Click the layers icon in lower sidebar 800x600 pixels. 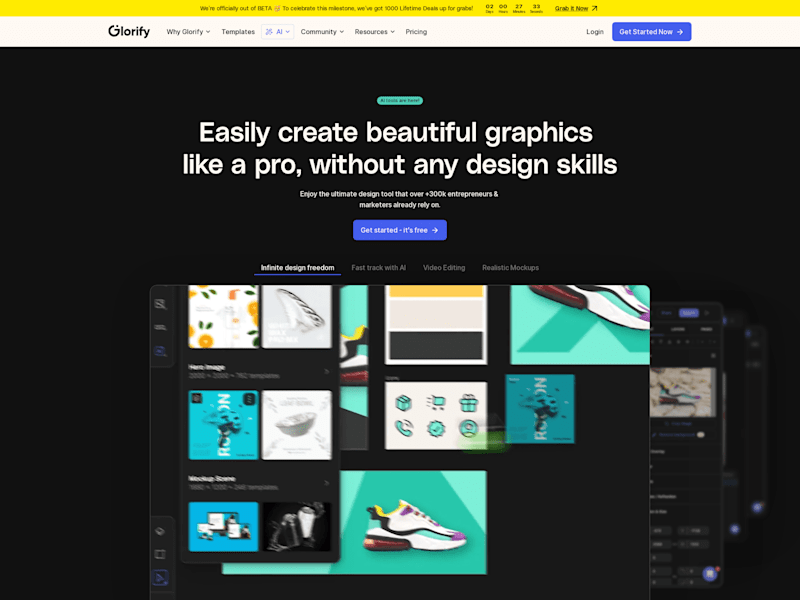point(160,531)
